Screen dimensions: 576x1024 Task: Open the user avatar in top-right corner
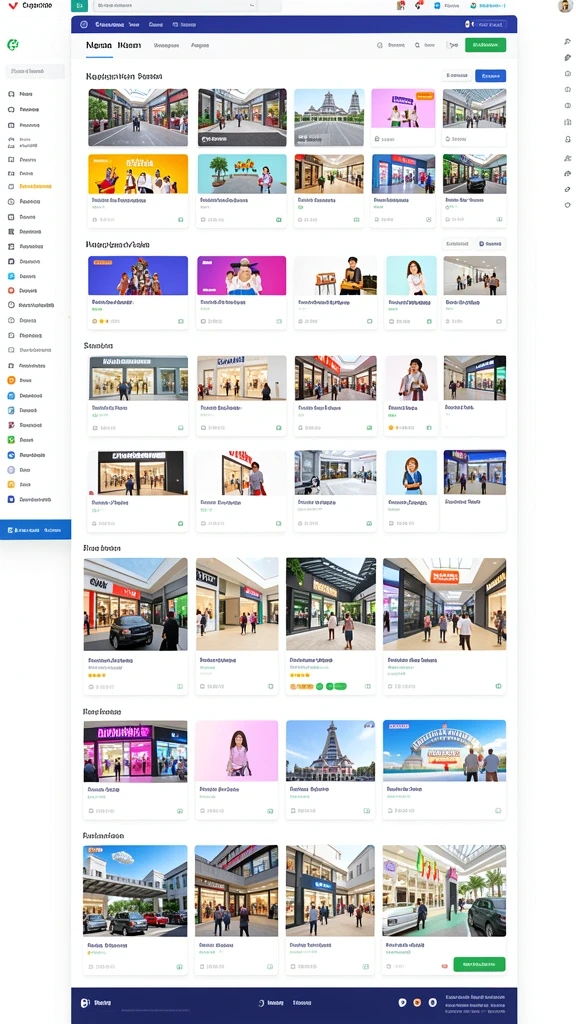point(565,6)
